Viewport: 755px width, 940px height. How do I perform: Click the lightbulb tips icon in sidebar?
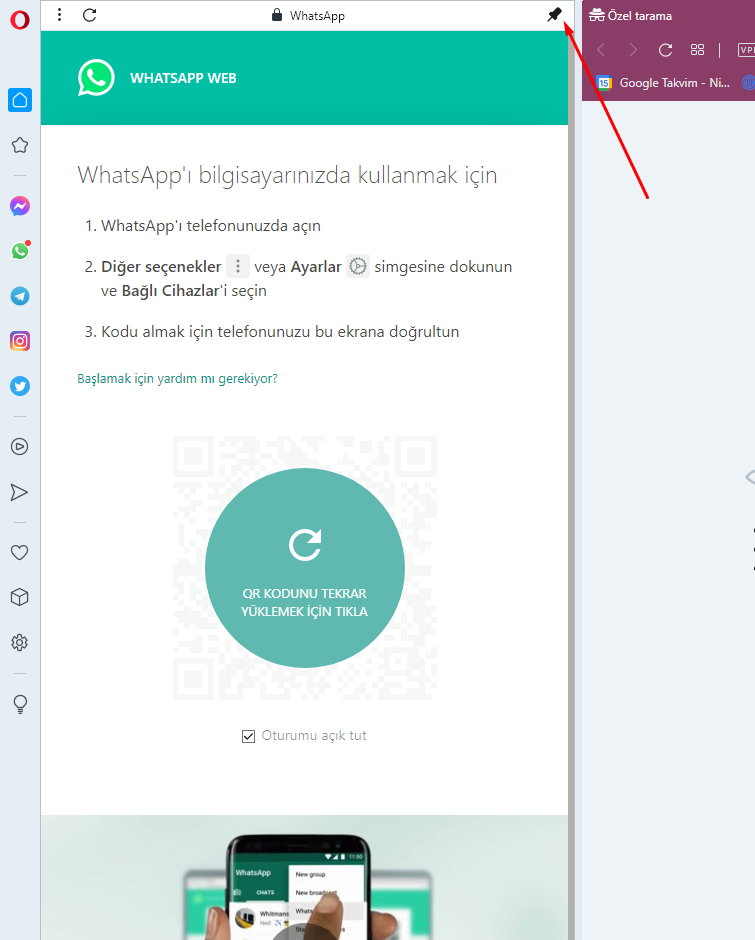[x=20, y=704]
